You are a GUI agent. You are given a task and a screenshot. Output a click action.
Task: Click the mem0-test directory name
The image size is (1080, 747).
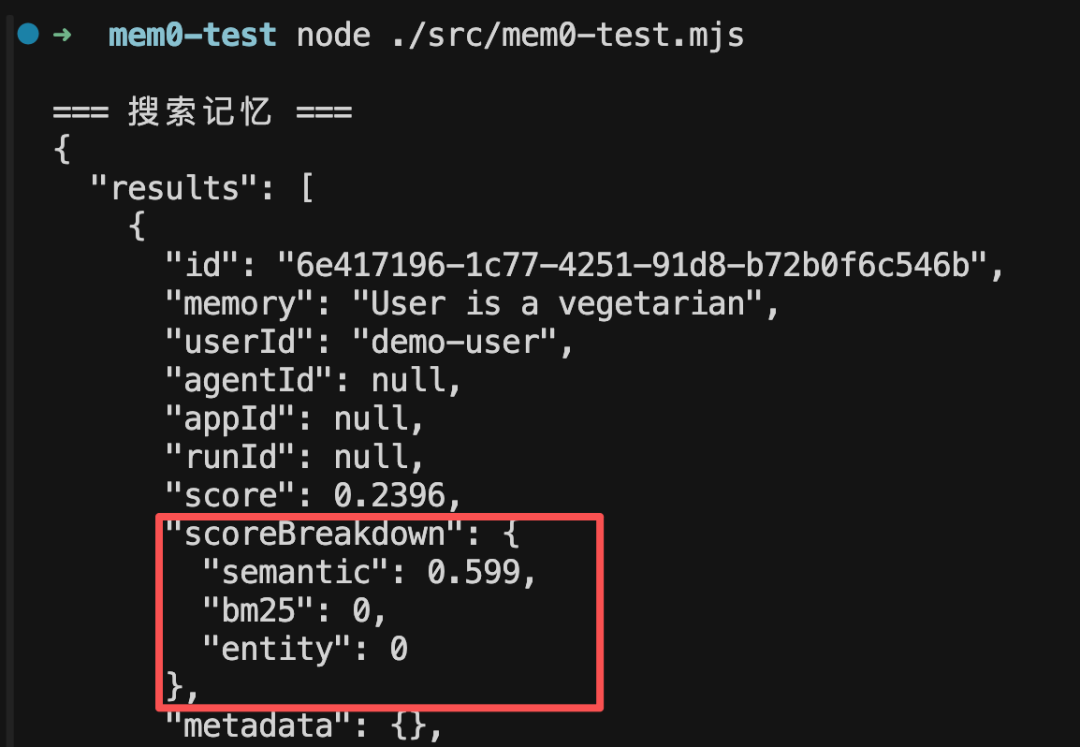pyautogui.click(x=192, y=34)
